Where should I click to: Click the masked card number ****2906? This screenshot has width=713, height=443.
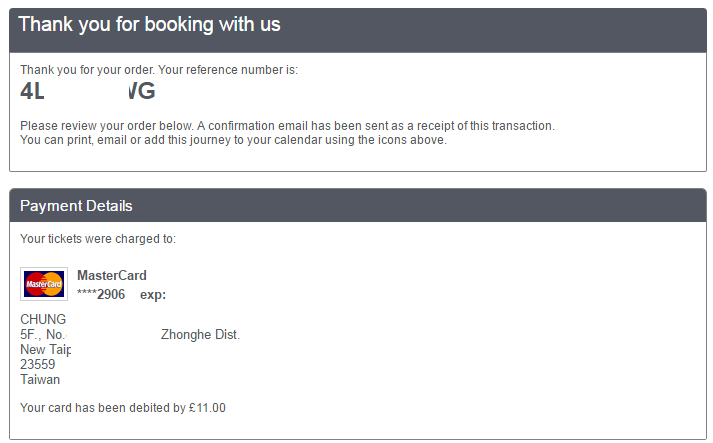[101, 294]
